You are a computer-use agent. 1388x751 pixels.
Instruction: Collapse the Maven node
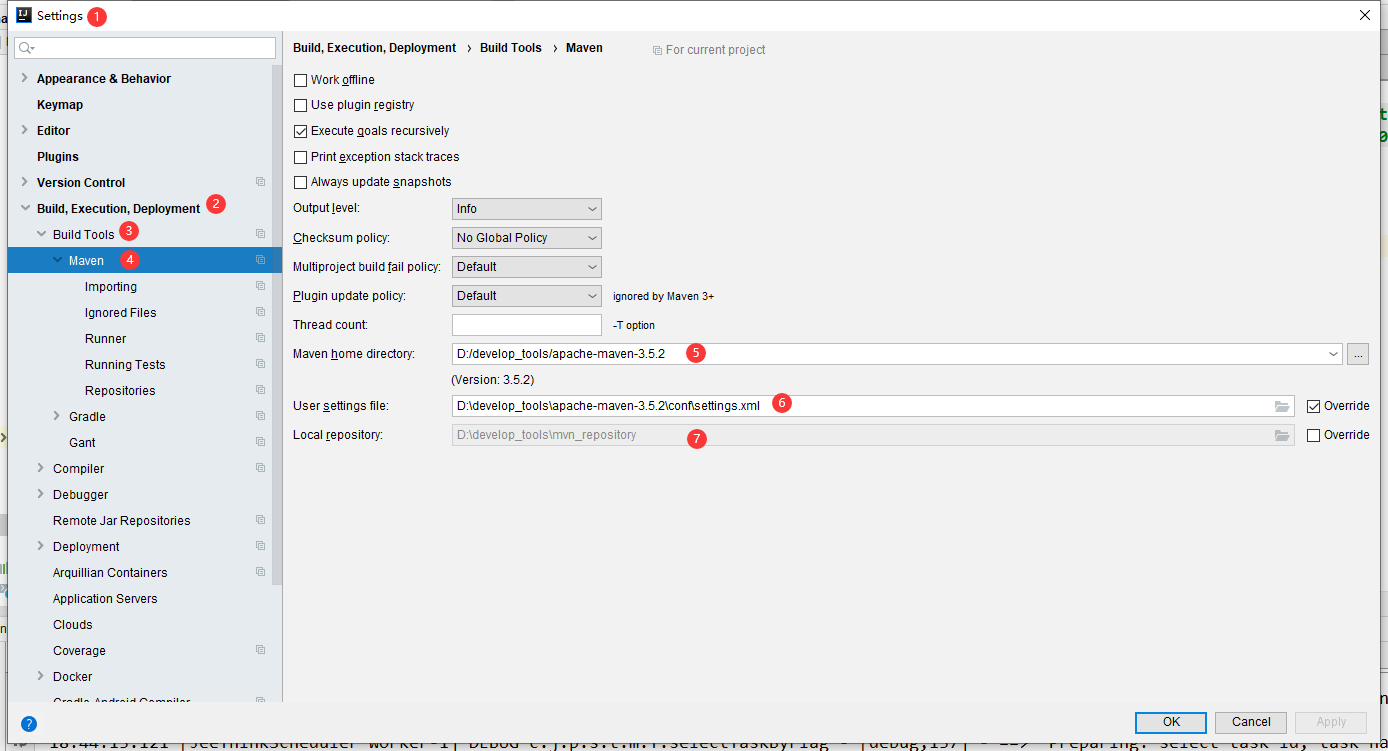tap(57, 260)
